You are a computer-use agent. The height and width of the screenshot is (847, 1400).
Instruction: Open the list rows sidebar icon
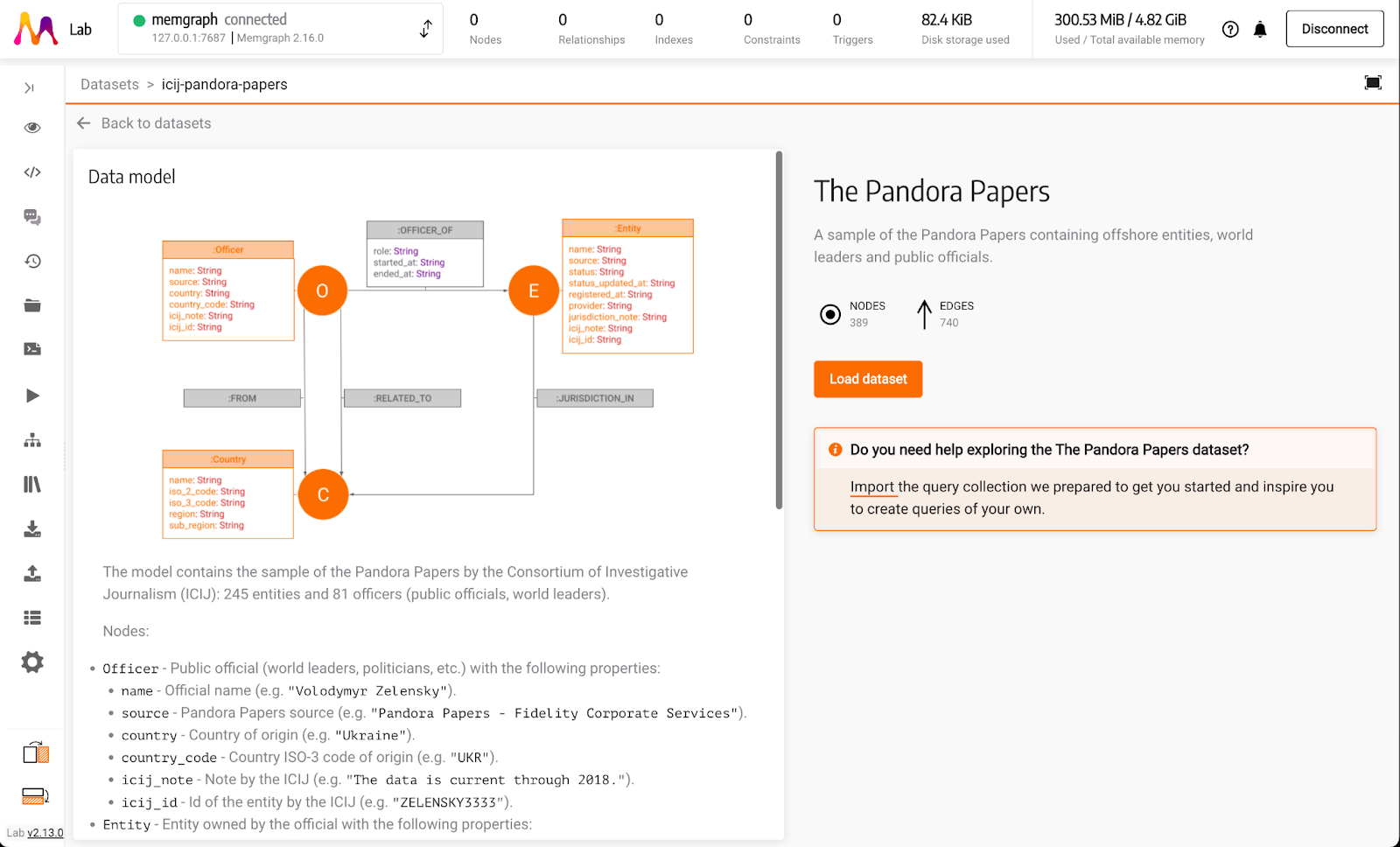[32, 618]
